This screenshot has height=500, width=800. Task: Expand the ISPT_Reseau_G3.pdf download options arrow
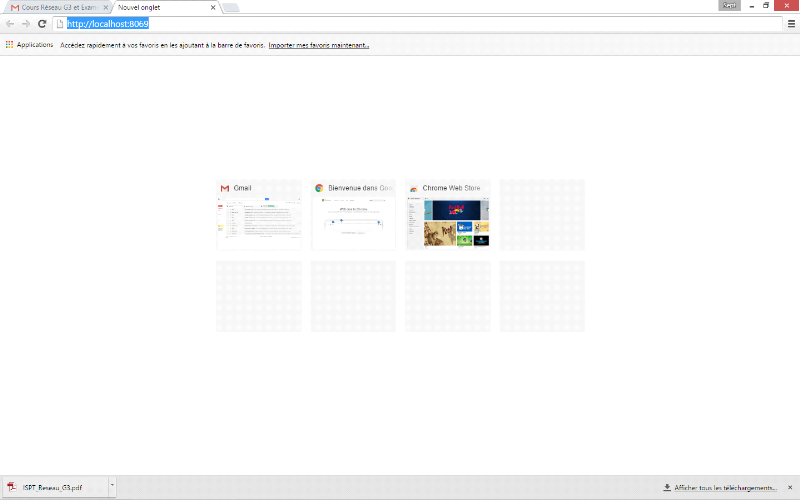112,487
